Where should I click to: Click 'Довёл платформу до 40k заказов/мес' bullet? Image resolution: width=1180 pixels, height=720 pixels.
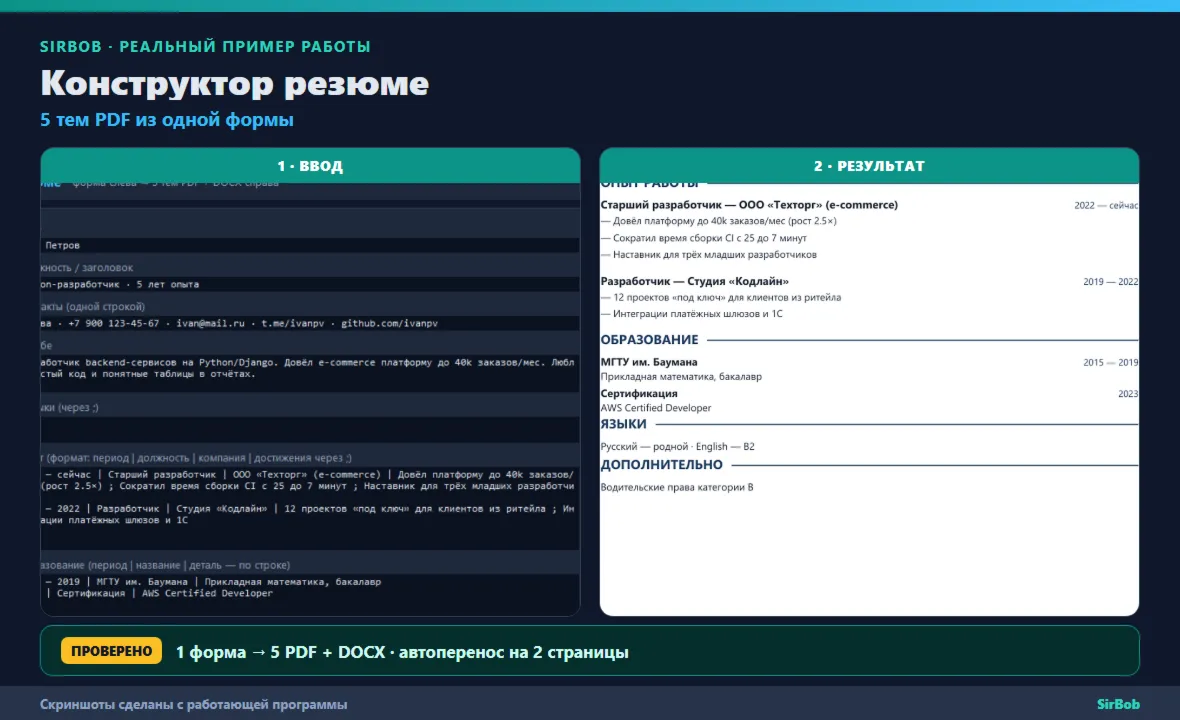coord(719,221)
